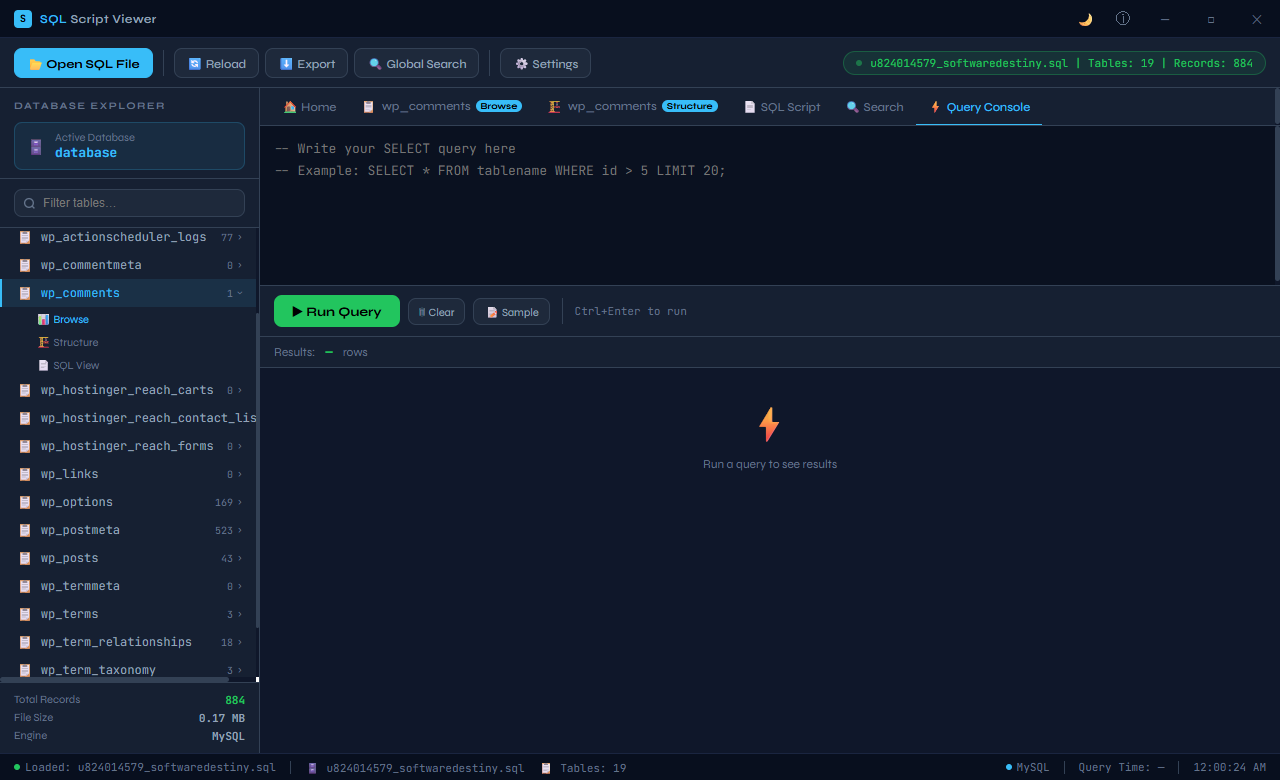Focus the Filter tables input field
Screen dimensions: 1280x780
[129, 203]
